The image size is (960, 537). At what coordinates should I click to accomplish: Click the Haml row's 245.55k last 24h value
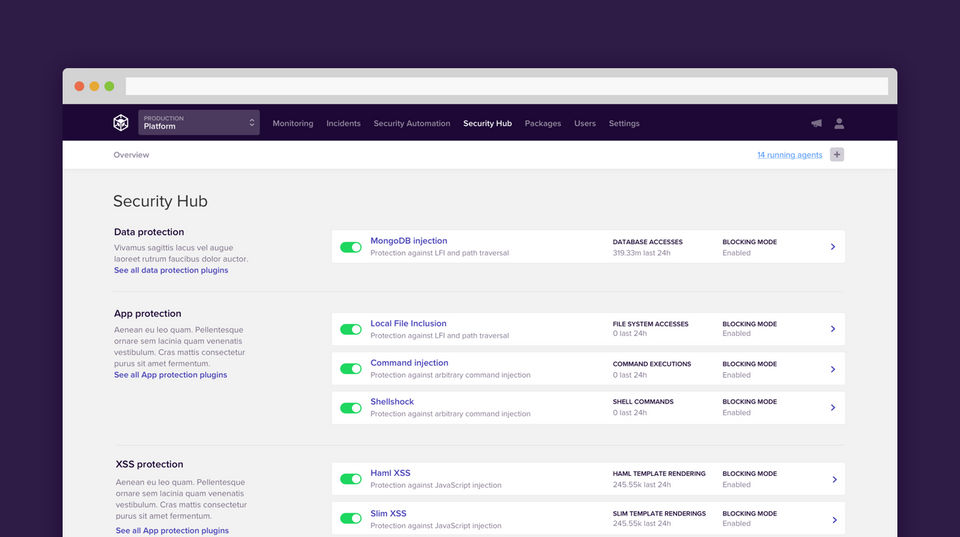(642, 484)
